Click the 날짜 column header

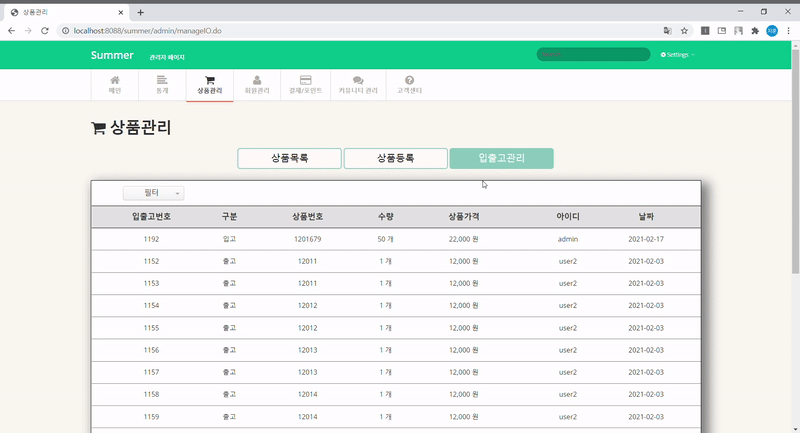click(646, 217)
